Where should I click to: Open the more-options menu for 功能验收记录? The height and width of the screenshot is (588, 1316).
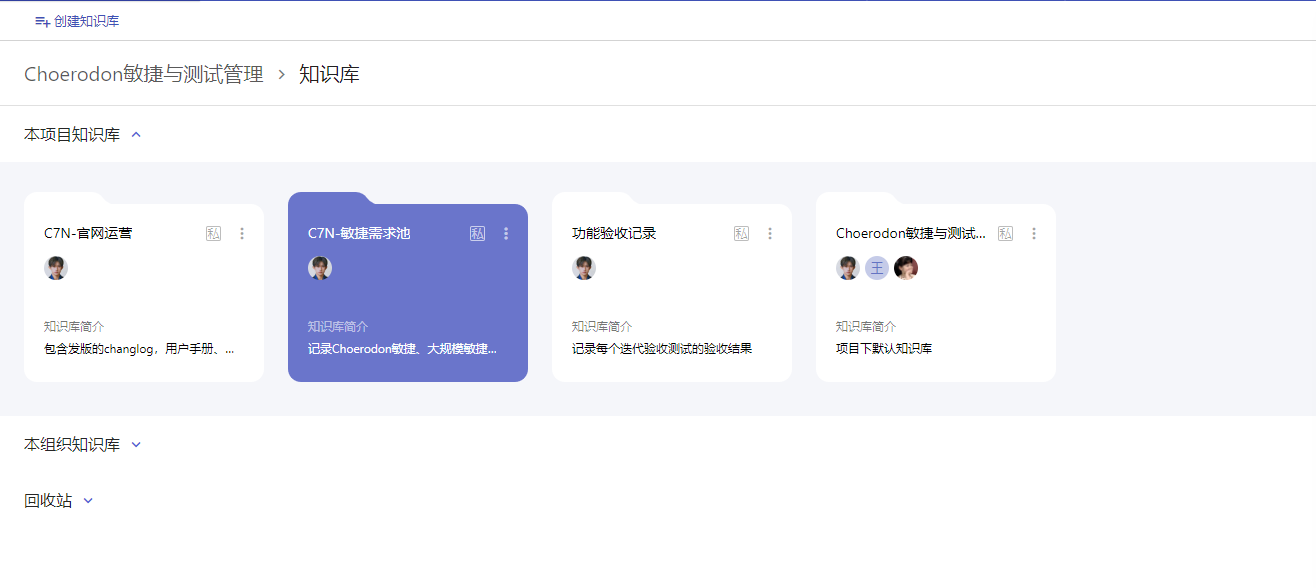770,234
